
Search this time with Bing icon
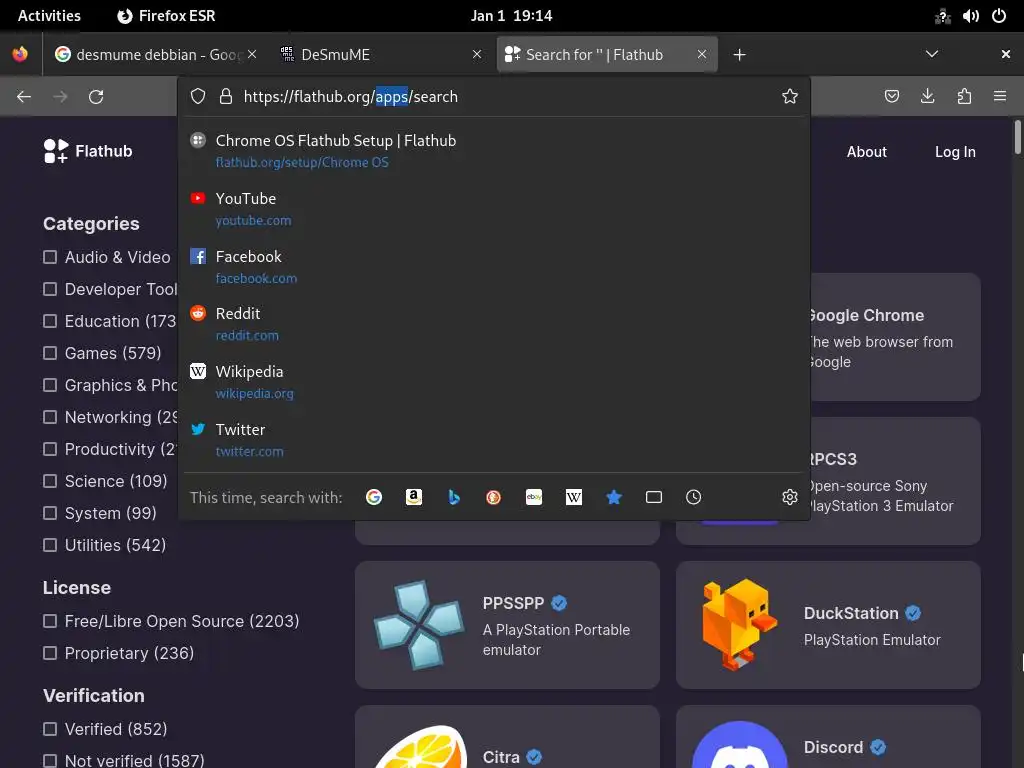[454, 498]
